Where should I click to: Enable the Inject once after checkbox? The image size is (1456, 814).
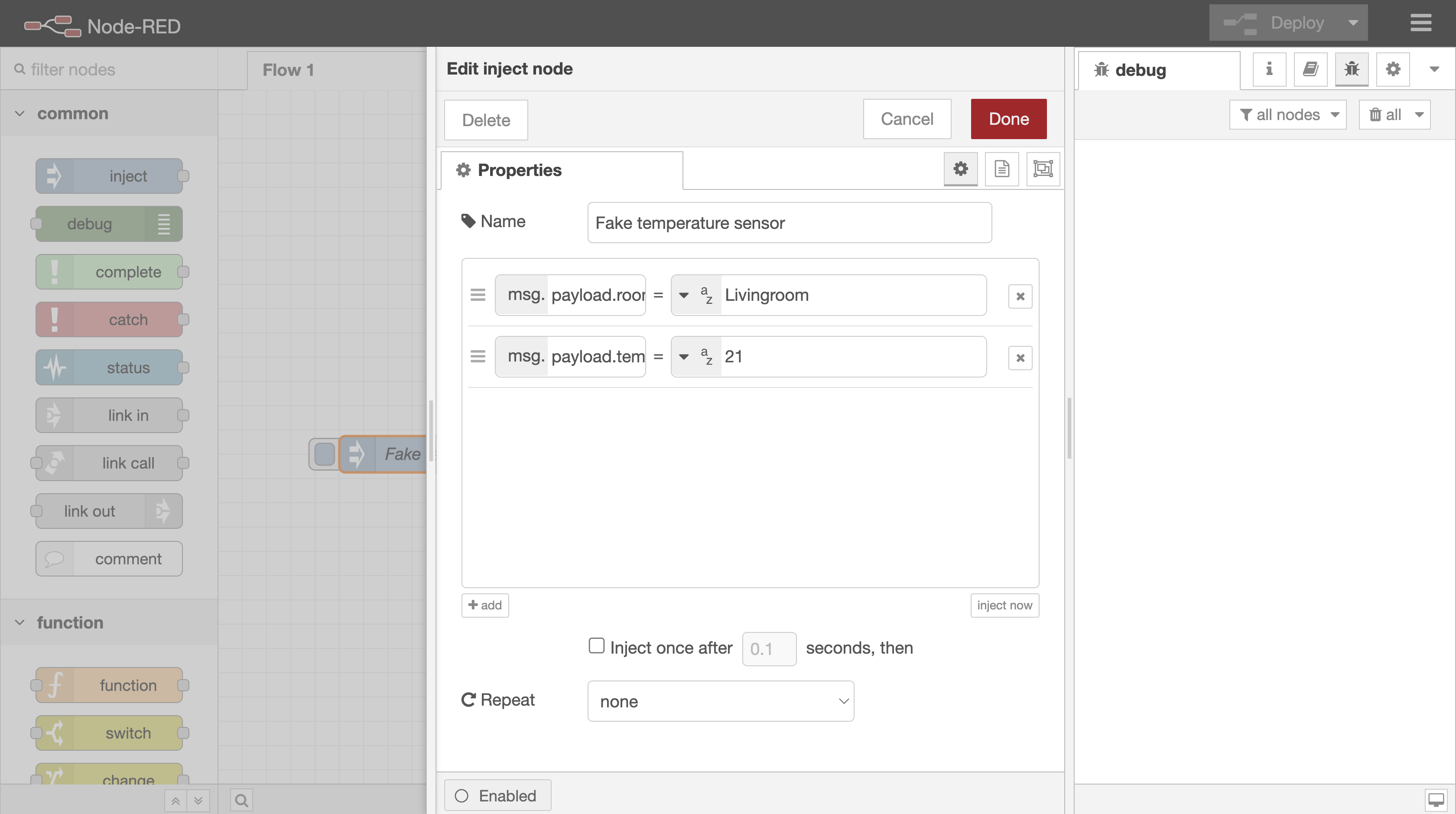coord(596,645)
